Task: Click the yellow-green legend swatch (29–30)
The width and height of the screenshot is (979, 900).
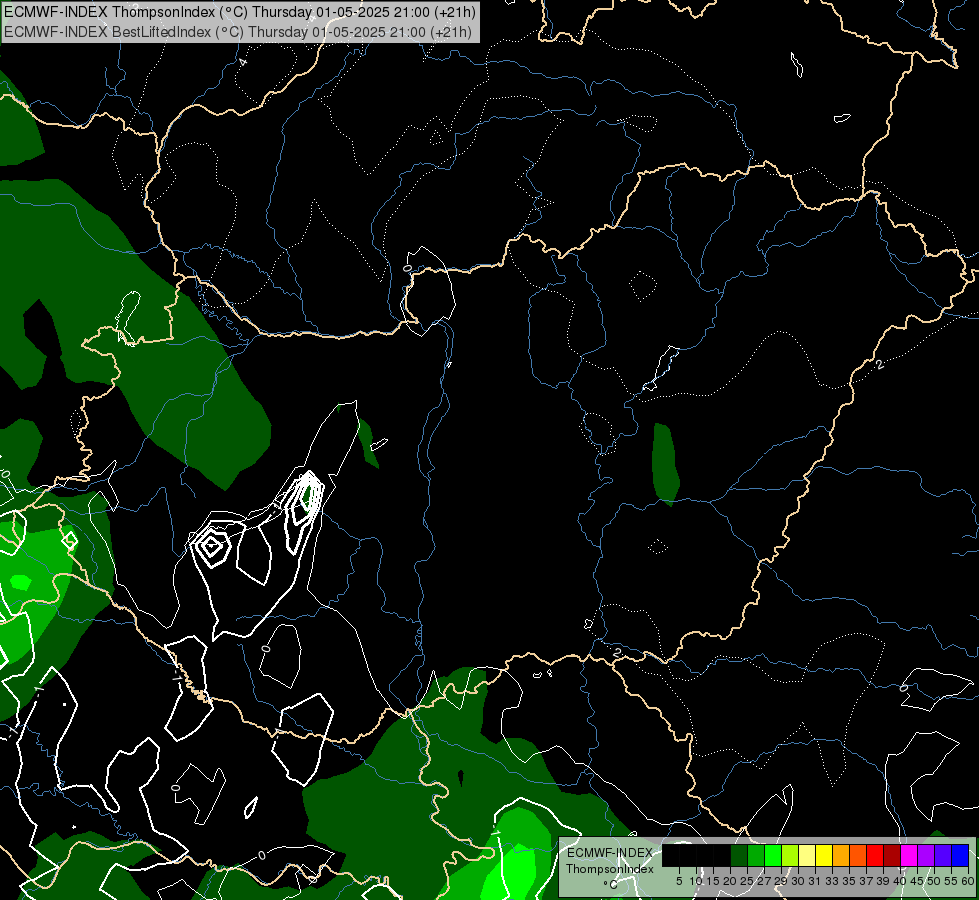Action: click(x=790, y=855)
